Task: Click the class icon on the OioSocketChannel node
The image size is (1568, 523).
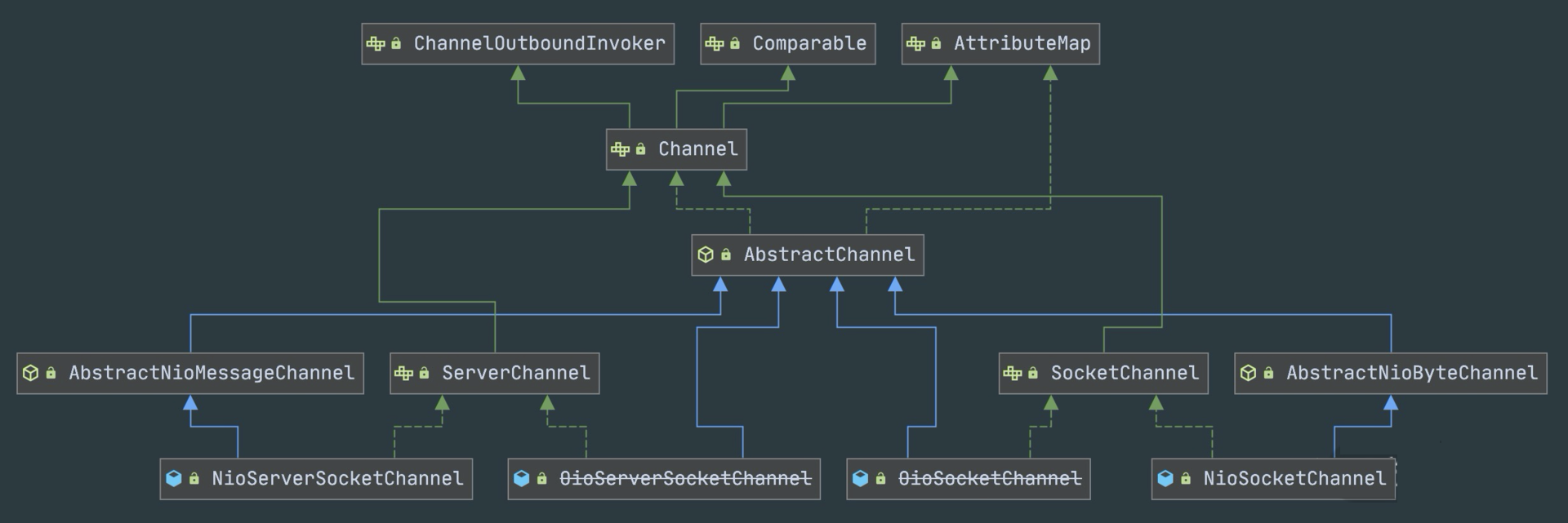Action: (x=860, y=478)
